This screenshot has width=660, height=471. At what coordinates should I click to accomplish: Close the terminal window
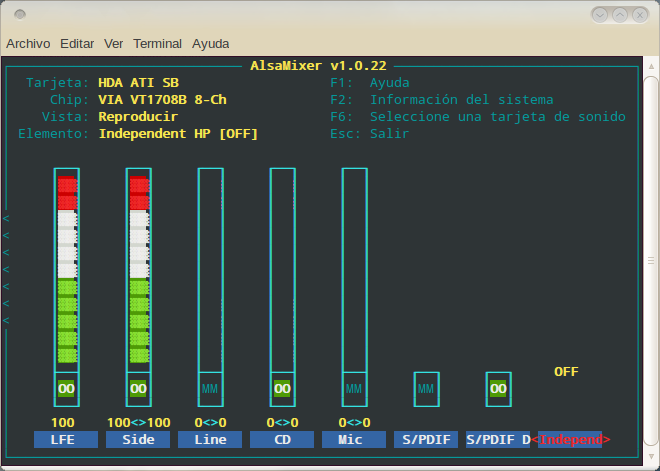(640, 16)
